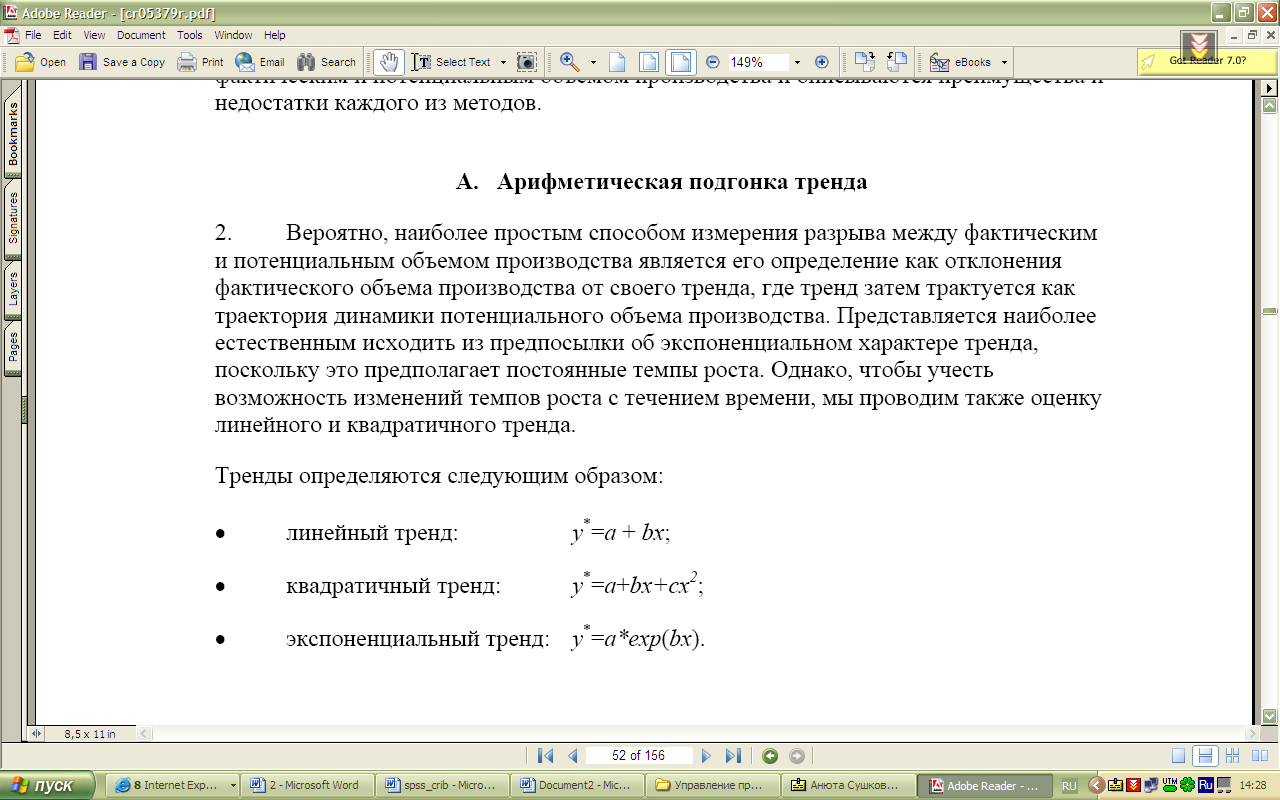Open the Internet Explorer taskbar group
The height and width of the screenshot is (800, 1280).
[x=173, y=785]
